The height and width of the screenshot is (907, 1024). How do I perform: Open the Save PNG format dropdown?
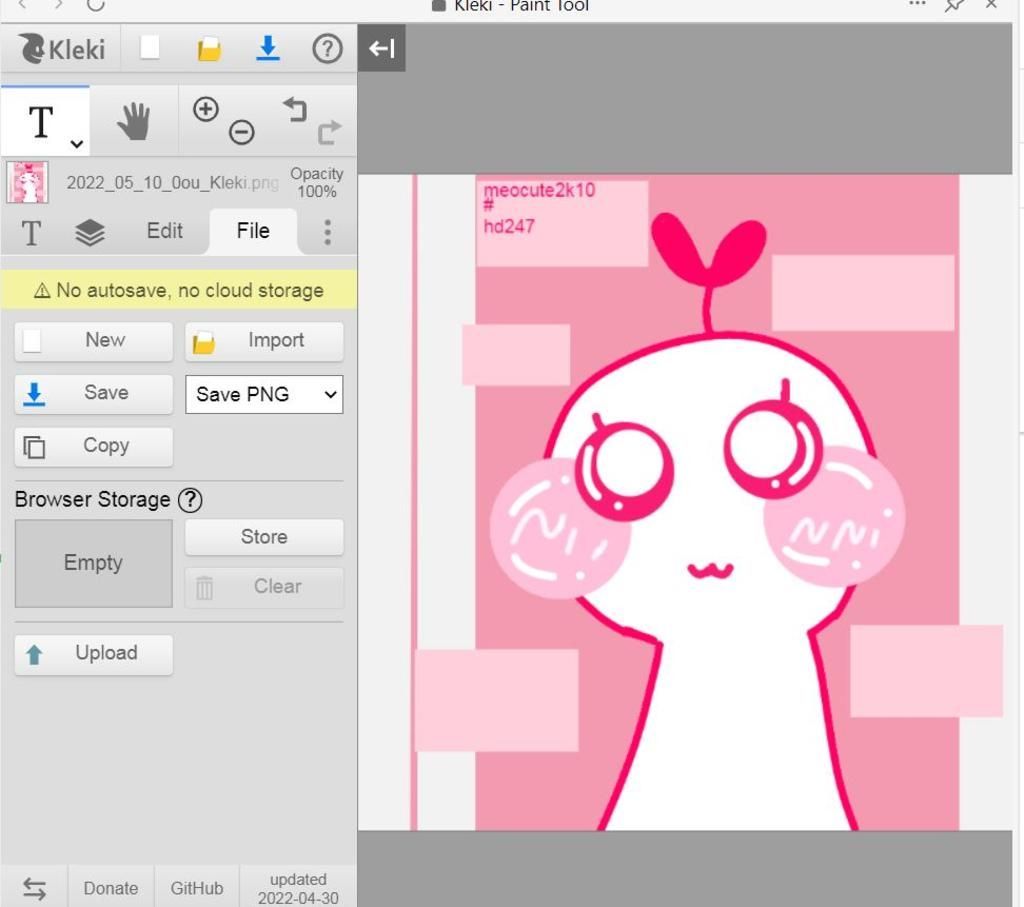point(264,394)
